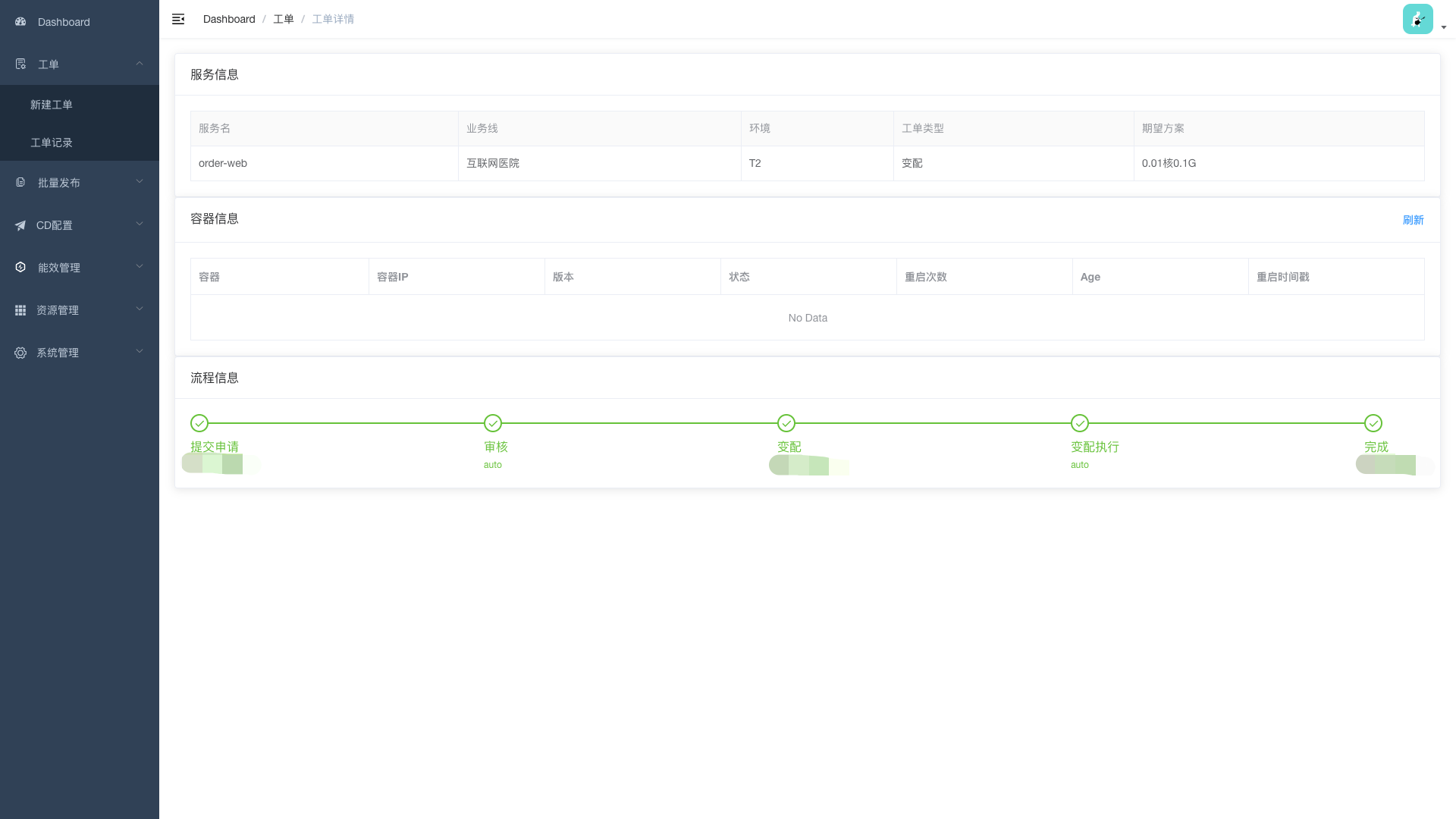Click the 工单 ticket icon in sidebar
This screenshot has width=1456, height=819.
click(20, 64)
